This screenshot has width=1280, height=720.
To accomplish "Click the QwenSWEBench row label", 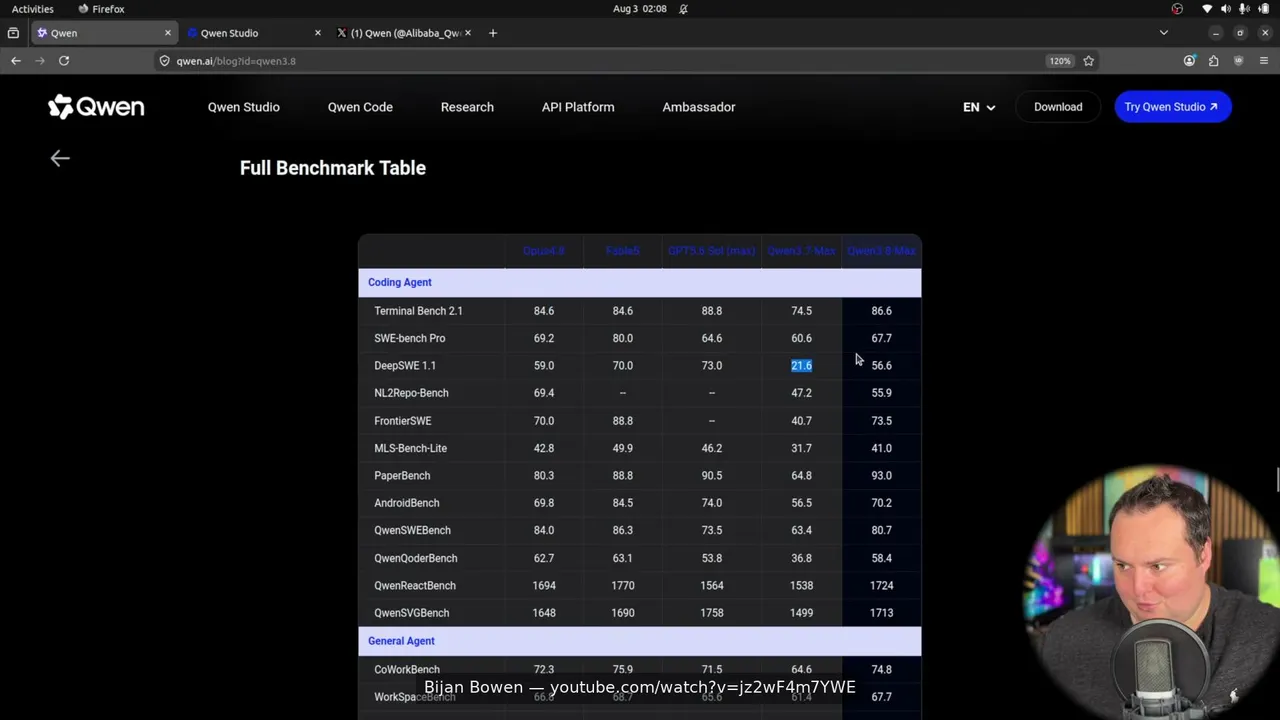I will [413, 530].
